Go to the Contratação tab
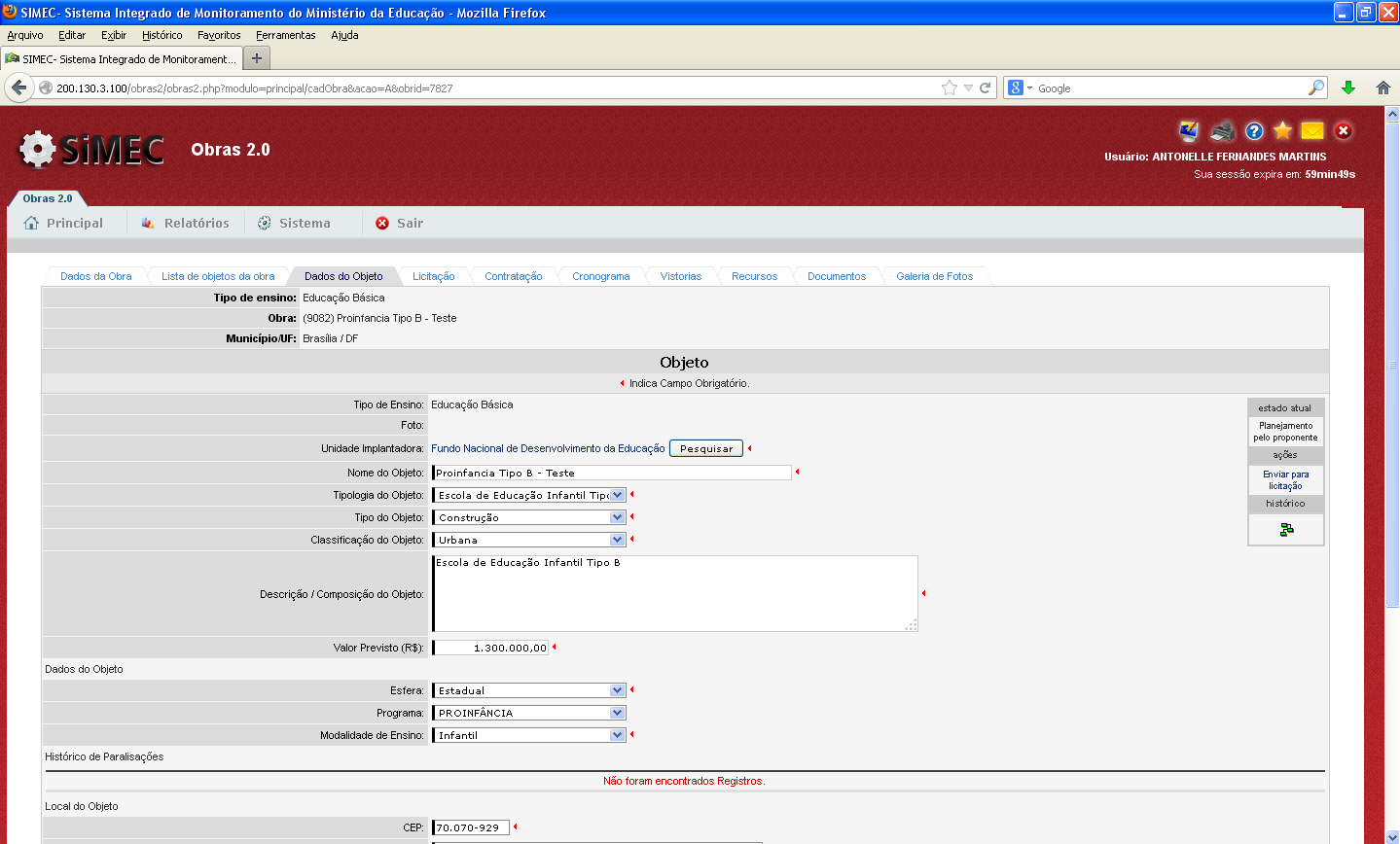The height and width of the screenshot is (844, 1400). pos(514,276)
